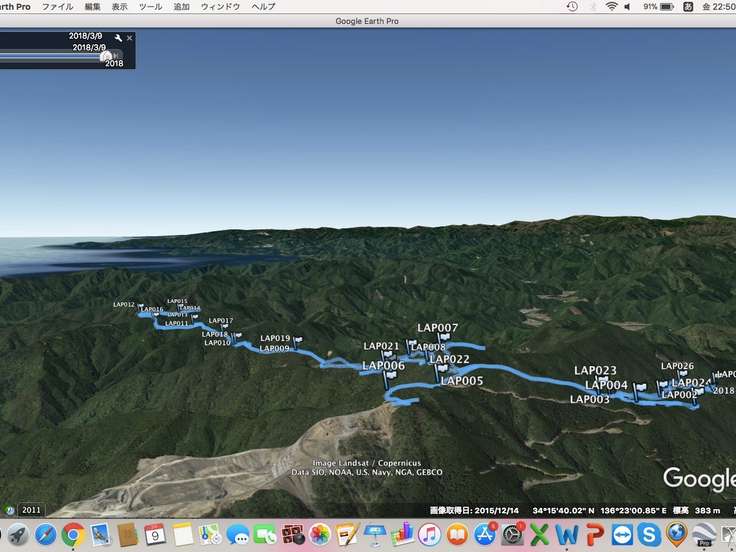Click the LAP019 flag marker
The width and height of the screenshot is (736, 552).
[297, 341]
